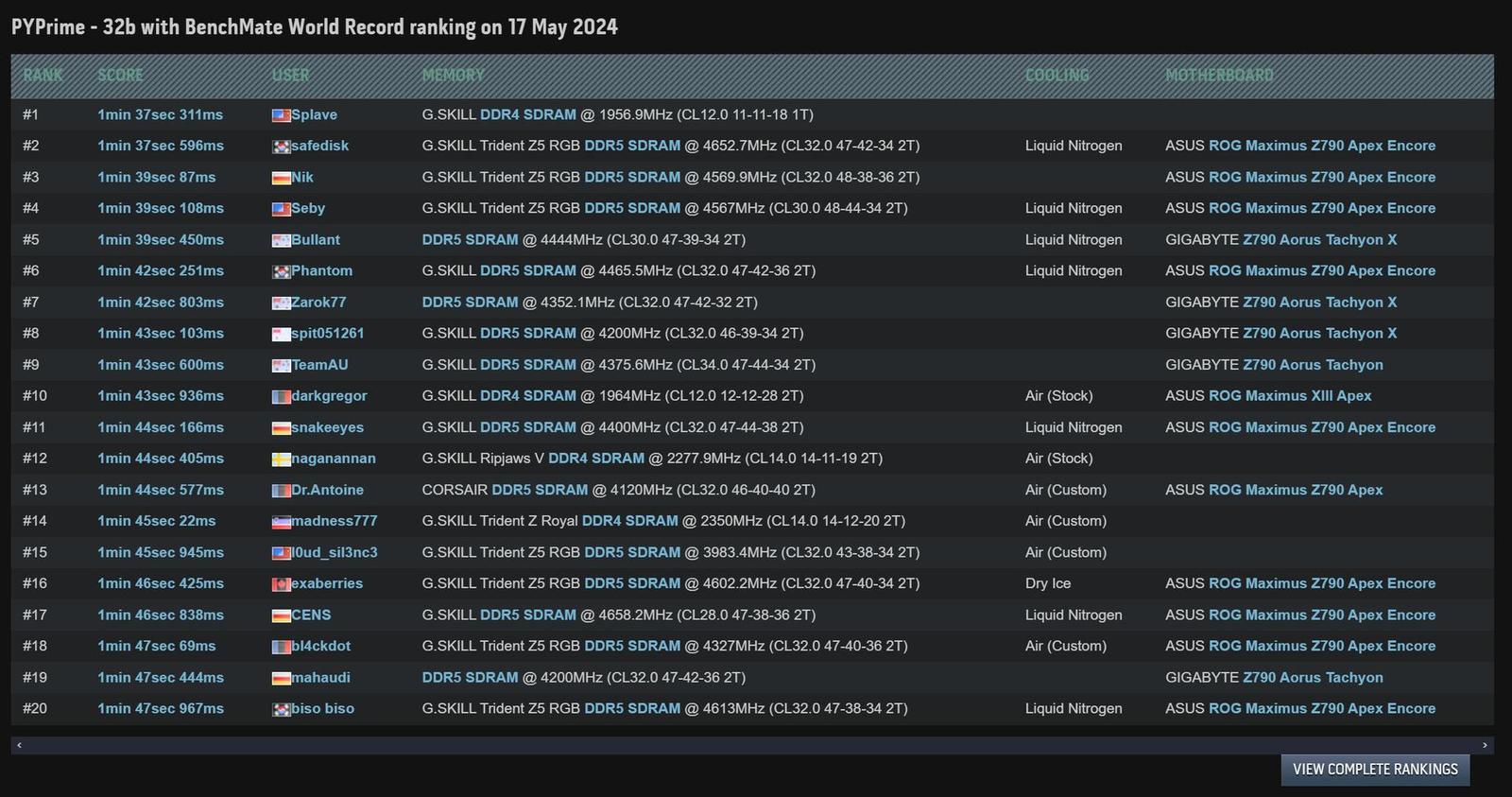
Task: Open the score 1min 37sec 311ms
Action: tap(161, 114)
